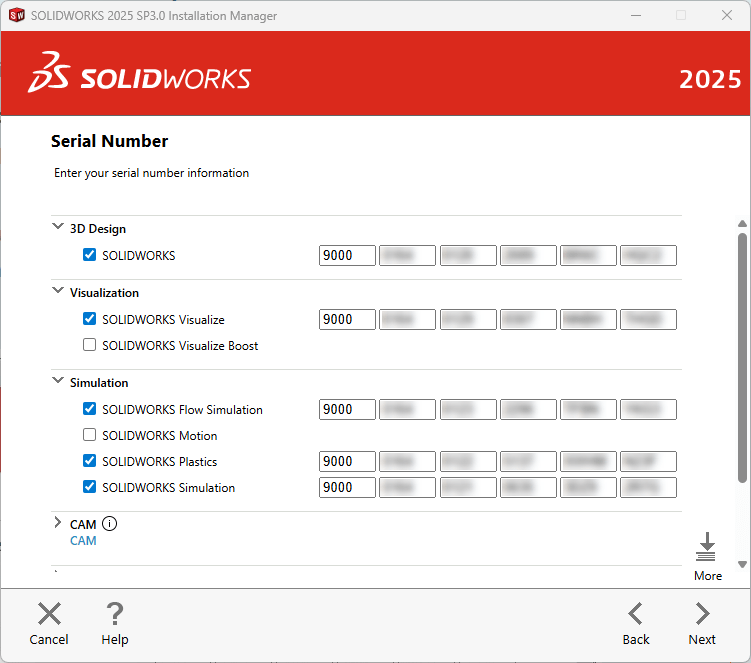Click first serial field for Plastics row
751x663 pixels.
coord(347,461)
